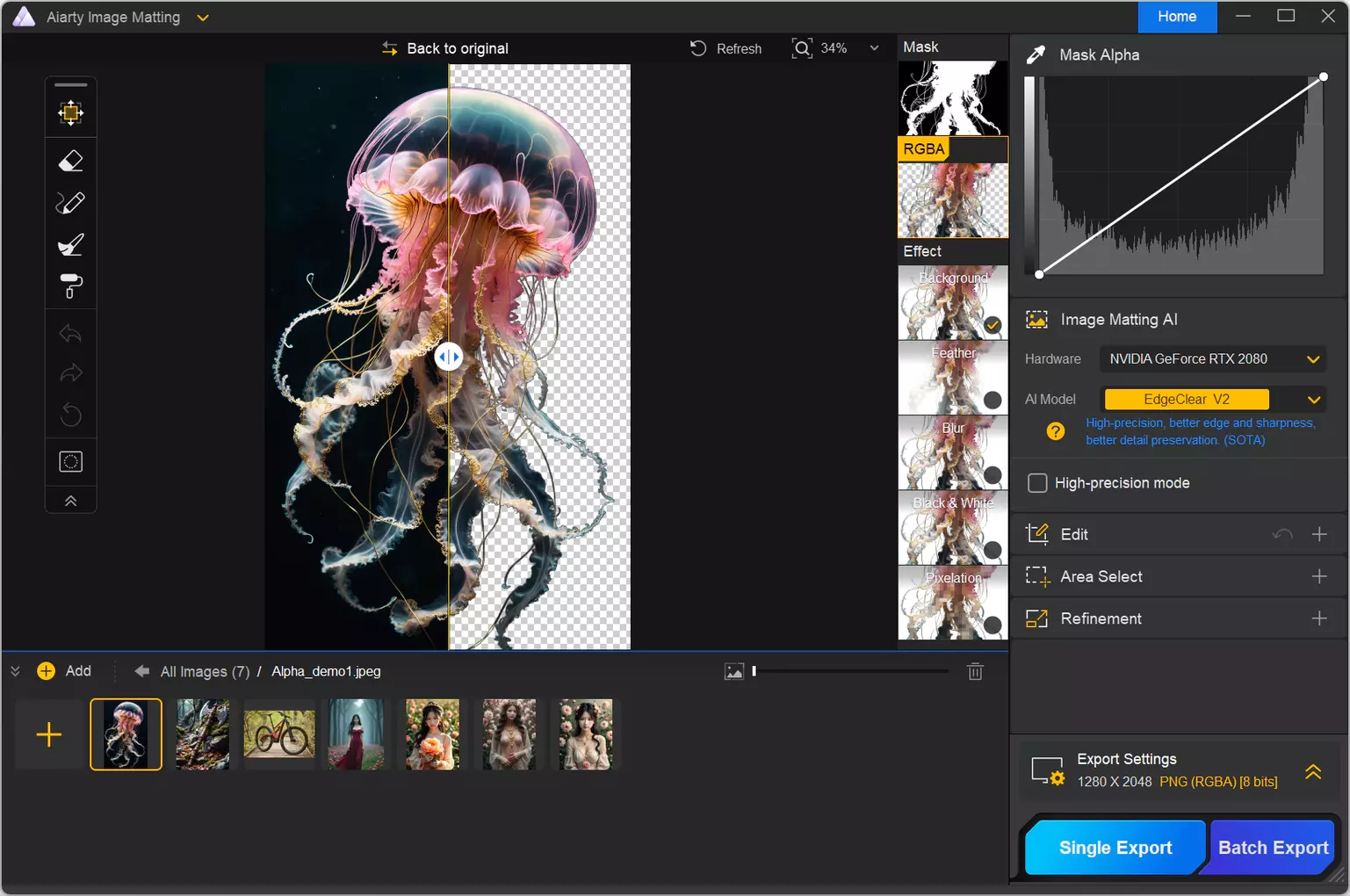Viewport: 1350px width, 896px height.
Task: Open the Hardware NVIDIA GeForce dropdown
Action: [x=1313, y=359]
